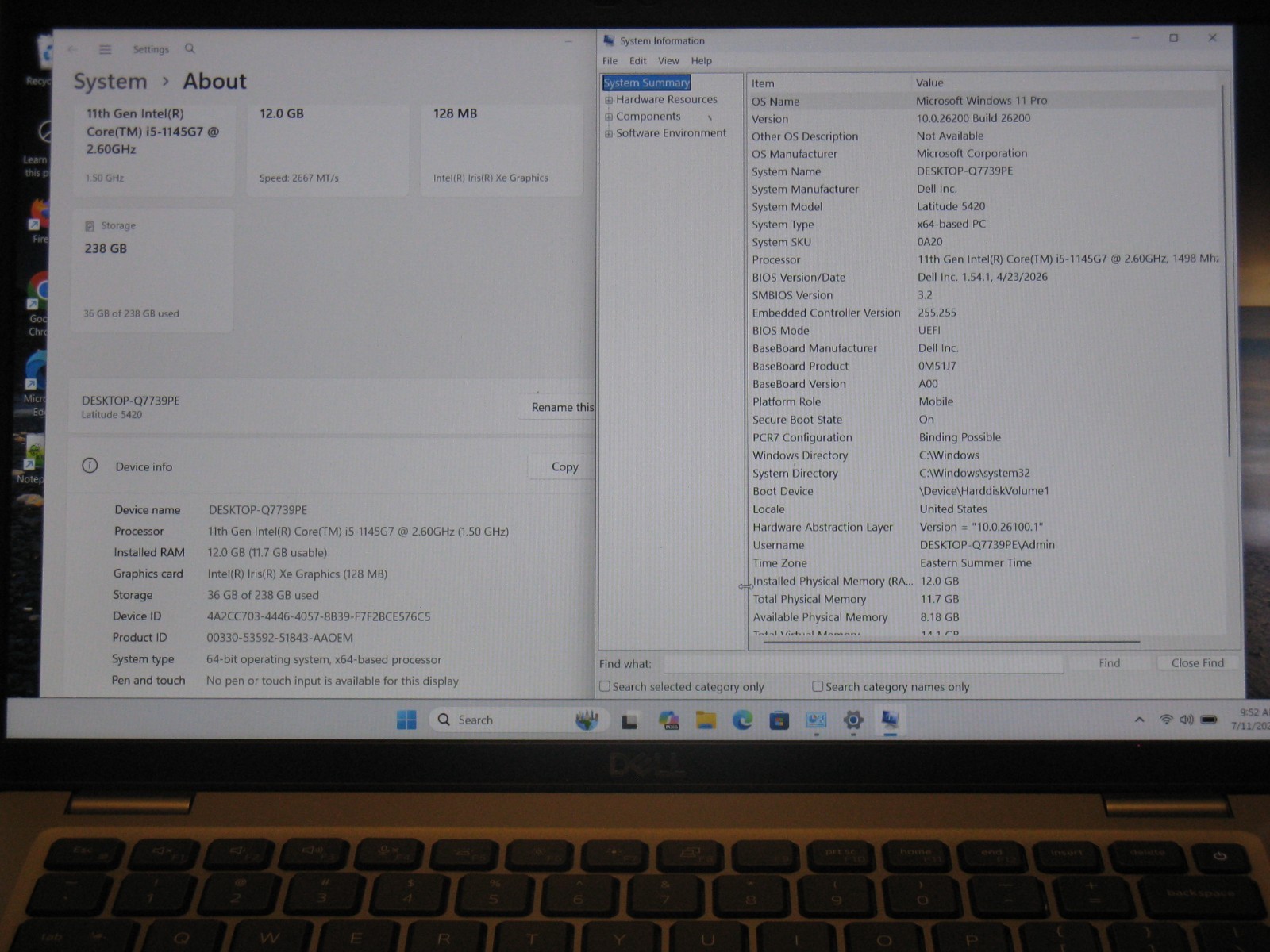Click System breadcrumb link in Settings
This screenshot has width=1270, height=952.
click(x=110, y=82)
